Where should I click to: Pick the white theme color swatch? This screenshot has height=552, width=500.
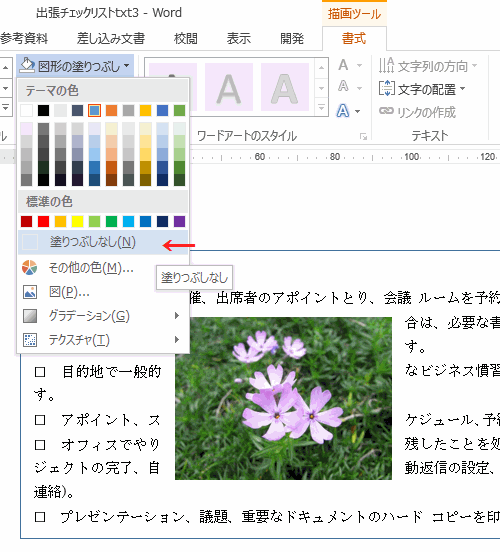pos(26,111)
